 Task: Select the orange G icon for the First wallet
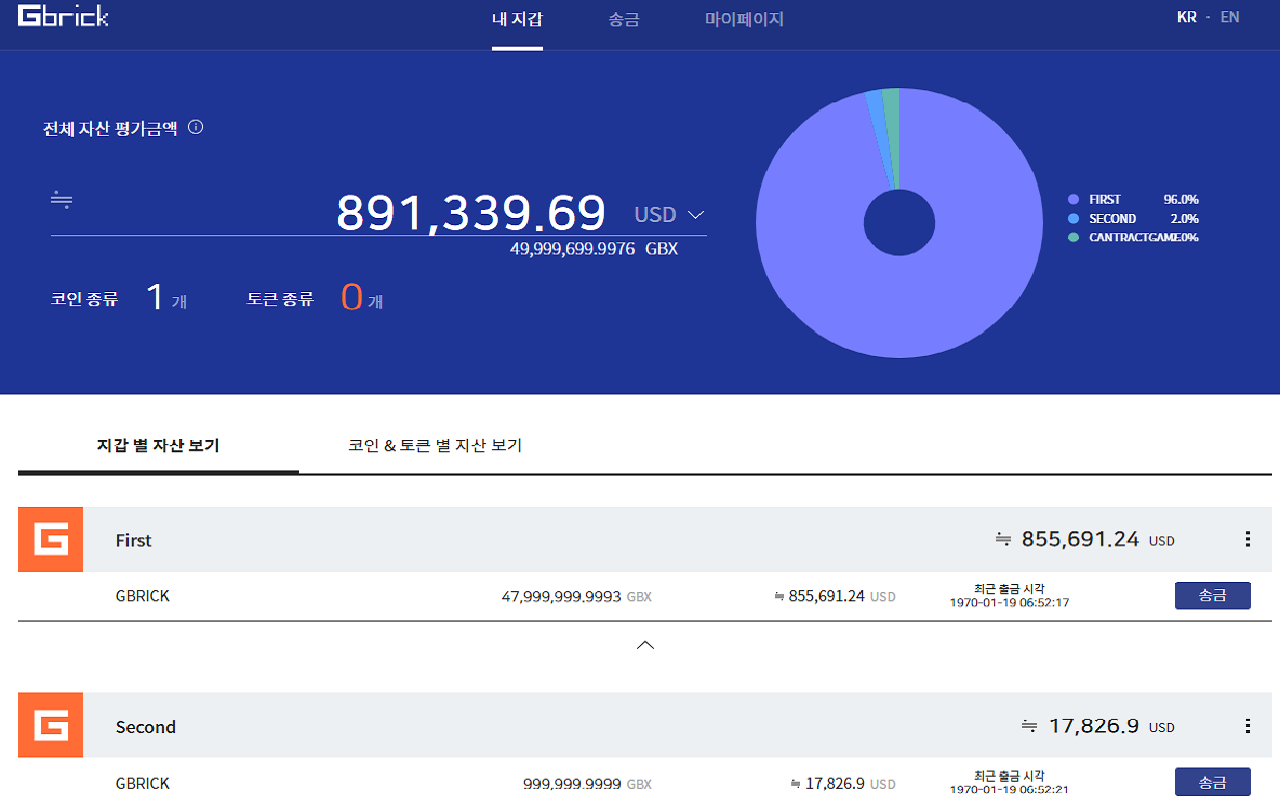[x=50, y=539]
